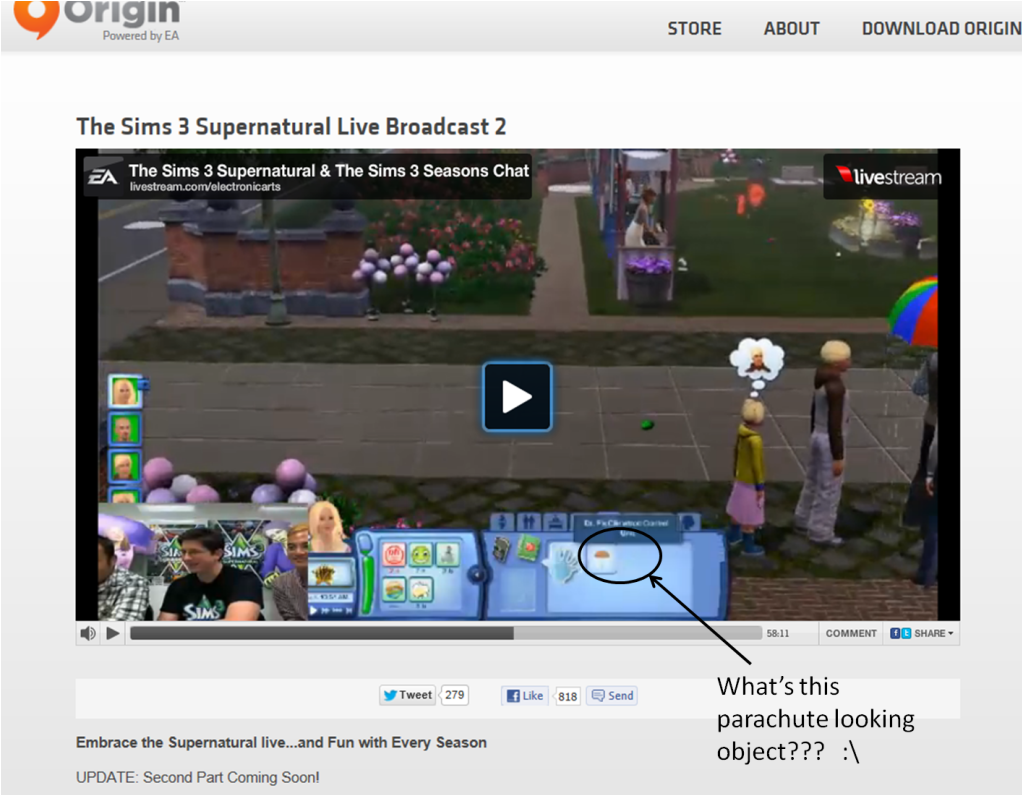Click the COMMENT button under the video
The height and width of the screenshot is (796, 1023).
(851, 633)
